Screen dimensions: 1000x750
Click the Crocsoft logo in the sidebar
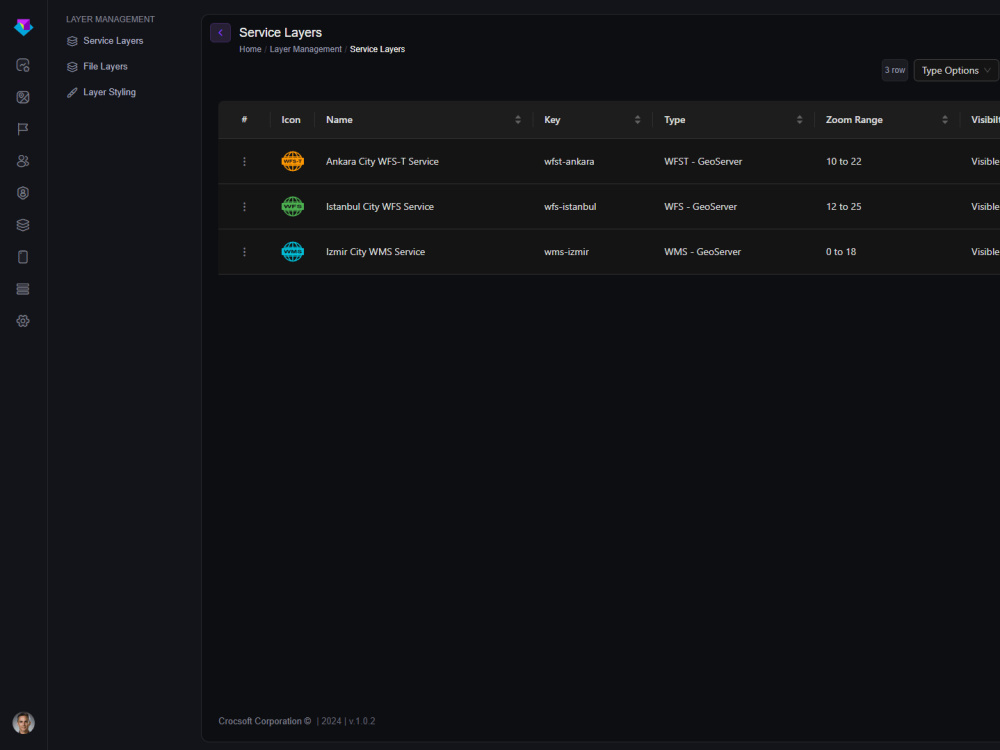[x=24, y=27]
